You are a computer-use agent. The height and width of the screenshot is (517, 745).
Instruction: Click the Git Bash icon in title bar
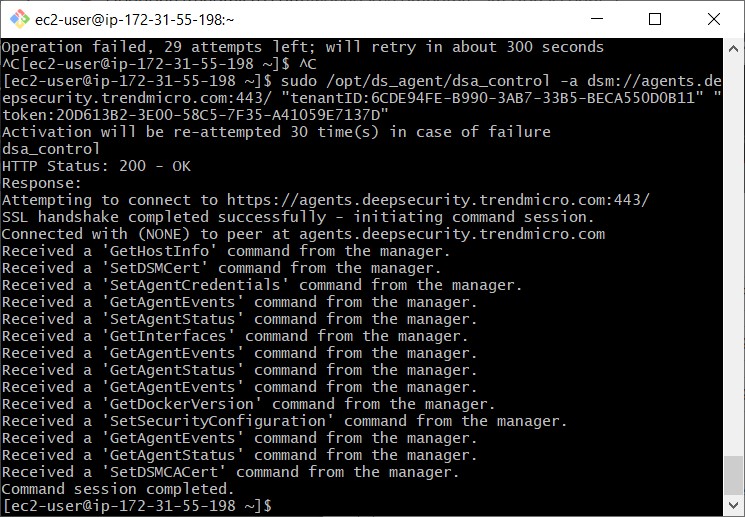(x=19, y=19)
